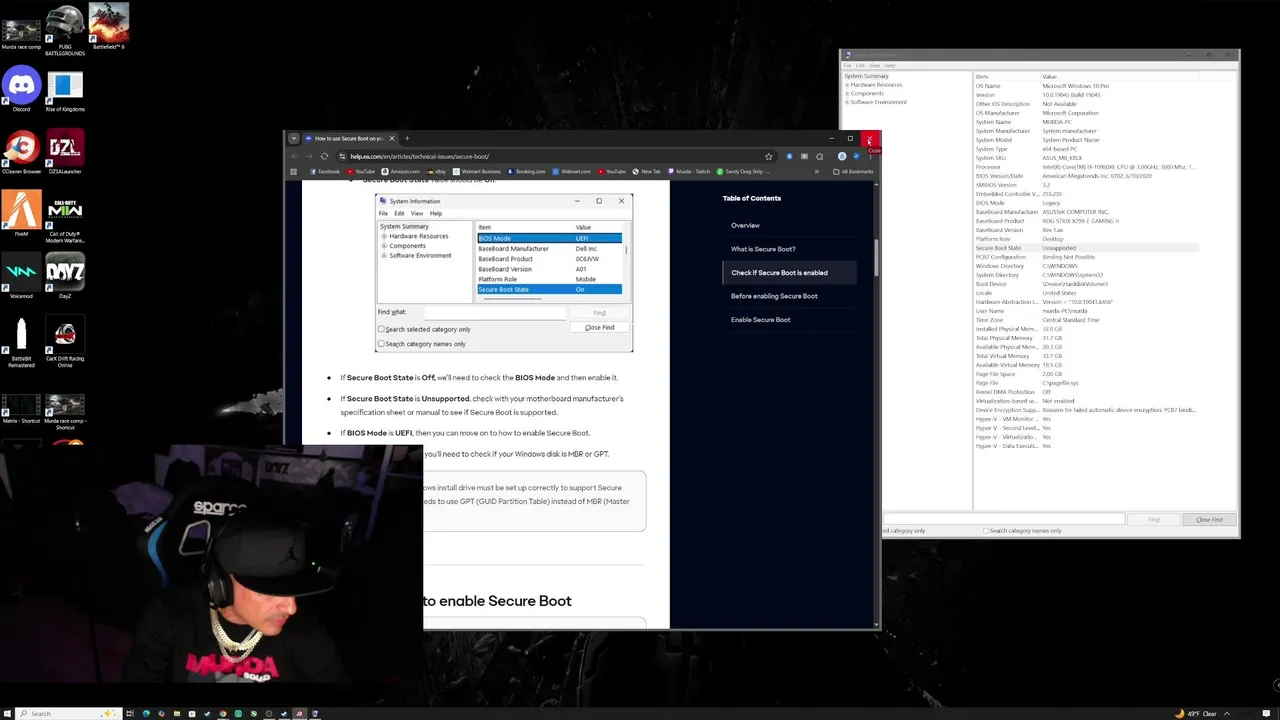Screen dimensions: 1280x720
Task: Open the All Bookmarks folder
Action: pos(853,171)
